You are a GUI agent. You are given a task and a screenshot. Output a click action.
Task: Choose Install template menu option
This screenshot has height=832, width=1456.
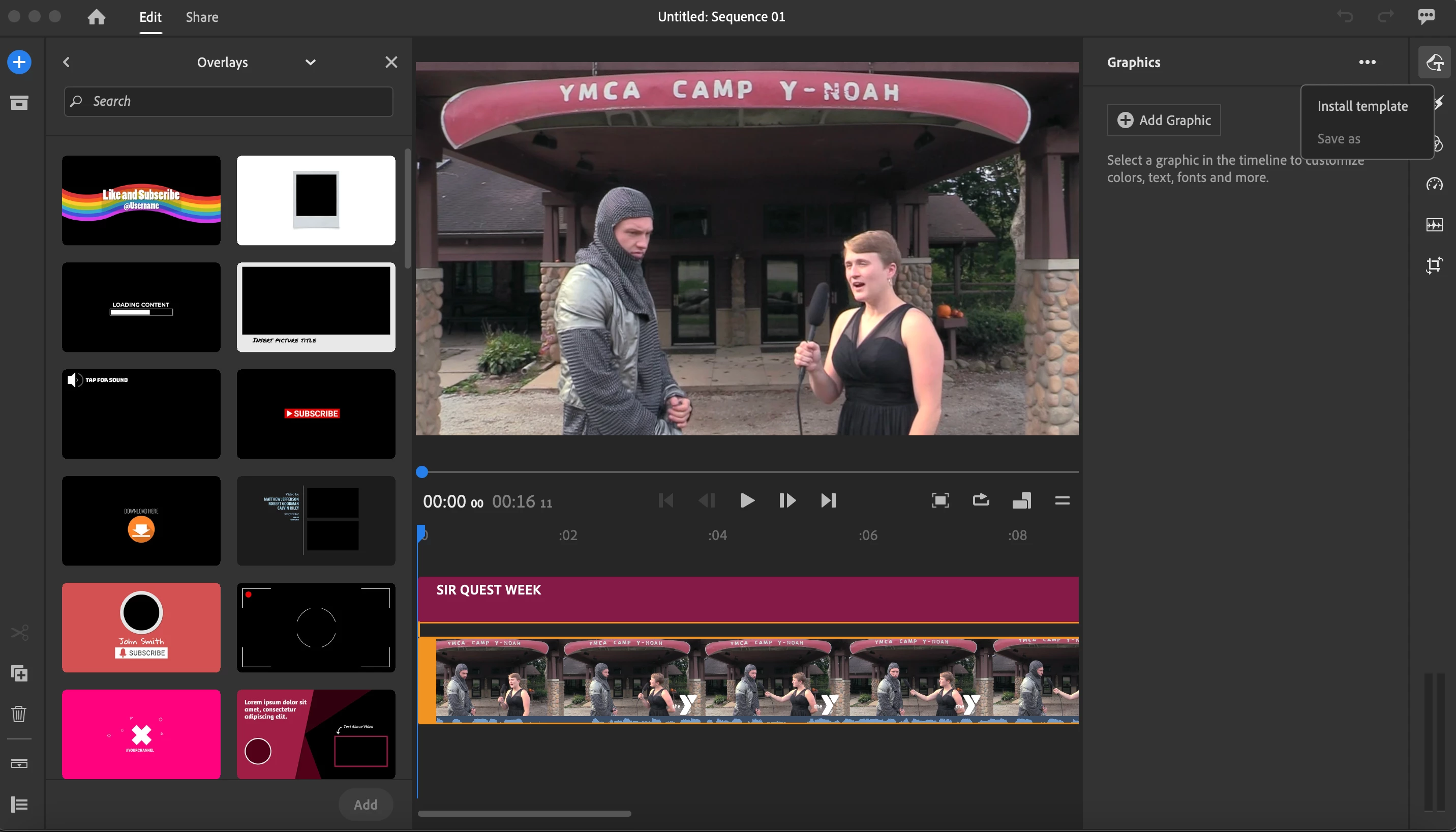point(1362,106)
